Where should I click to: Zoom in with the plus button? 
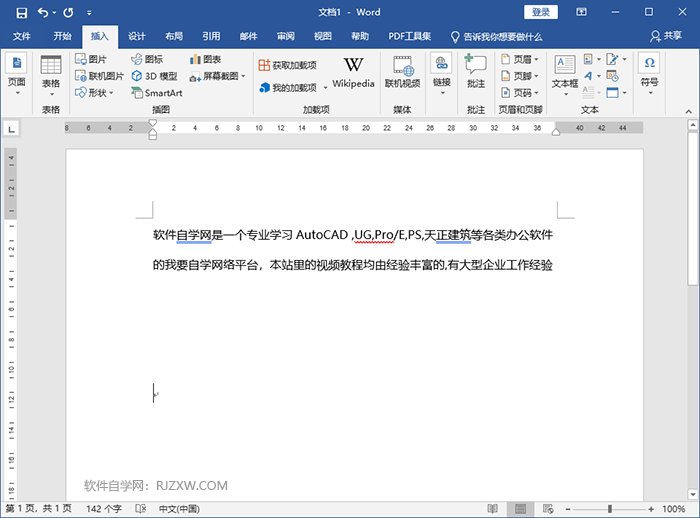click(651, 509)
